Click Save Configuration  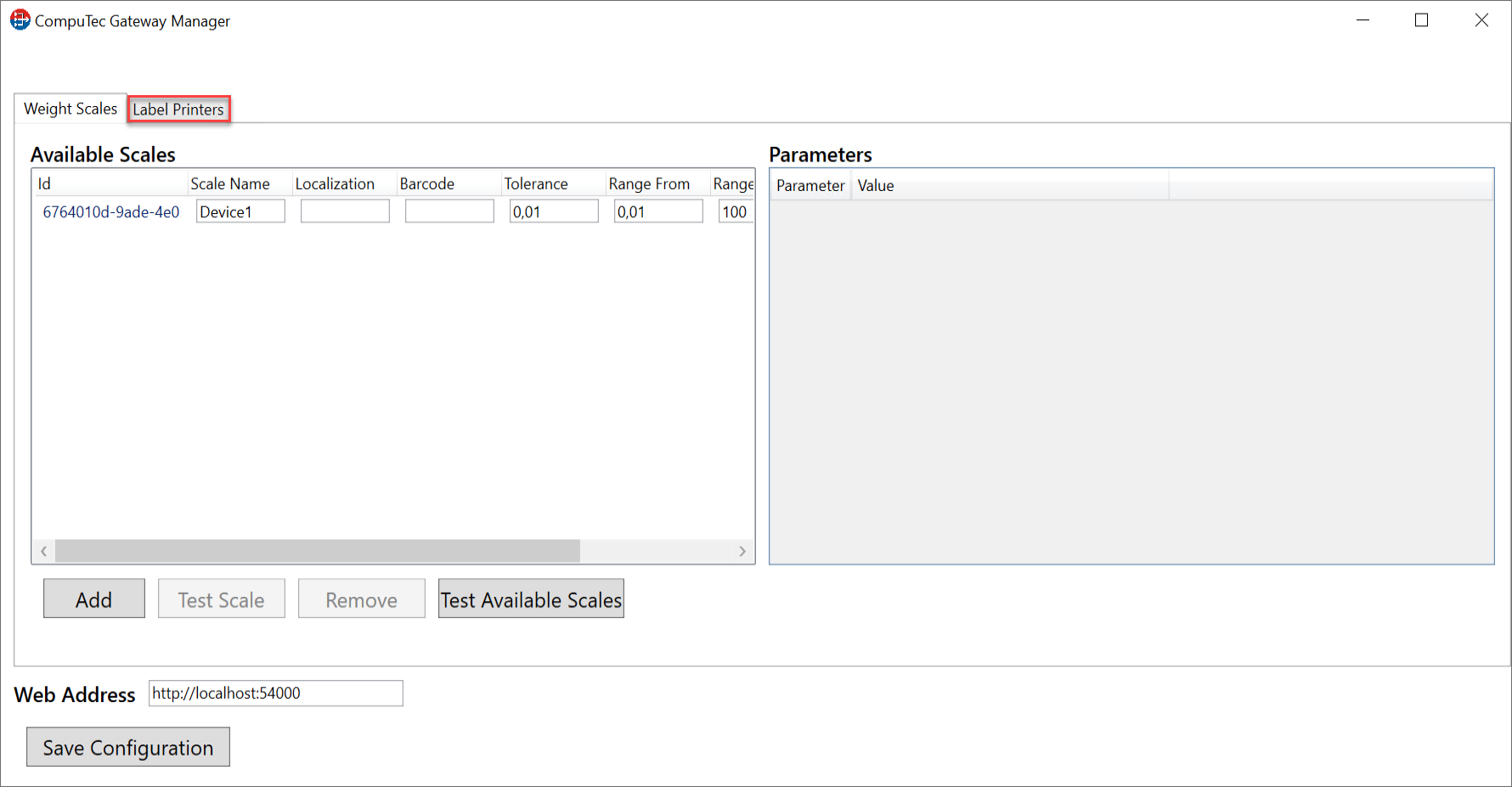pyautogui.click(x=128, y=747)
